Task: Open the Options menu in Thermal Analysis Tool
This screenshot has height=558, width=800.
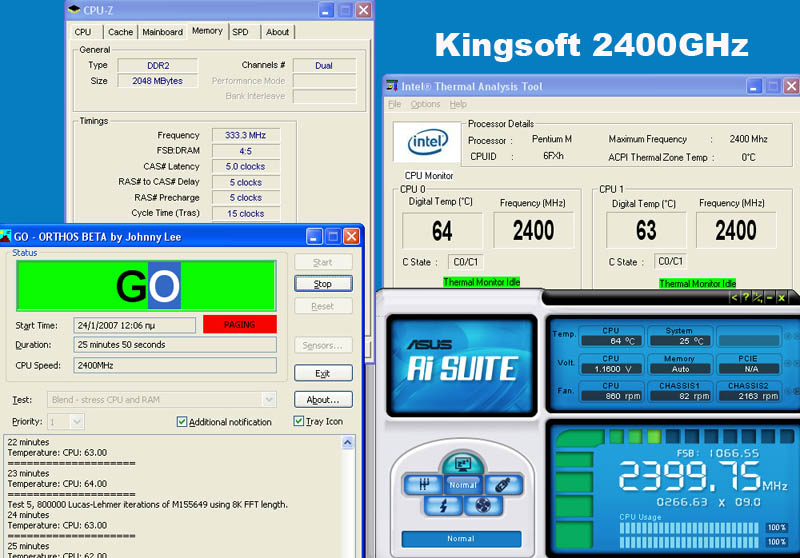Action: (425, 104)
